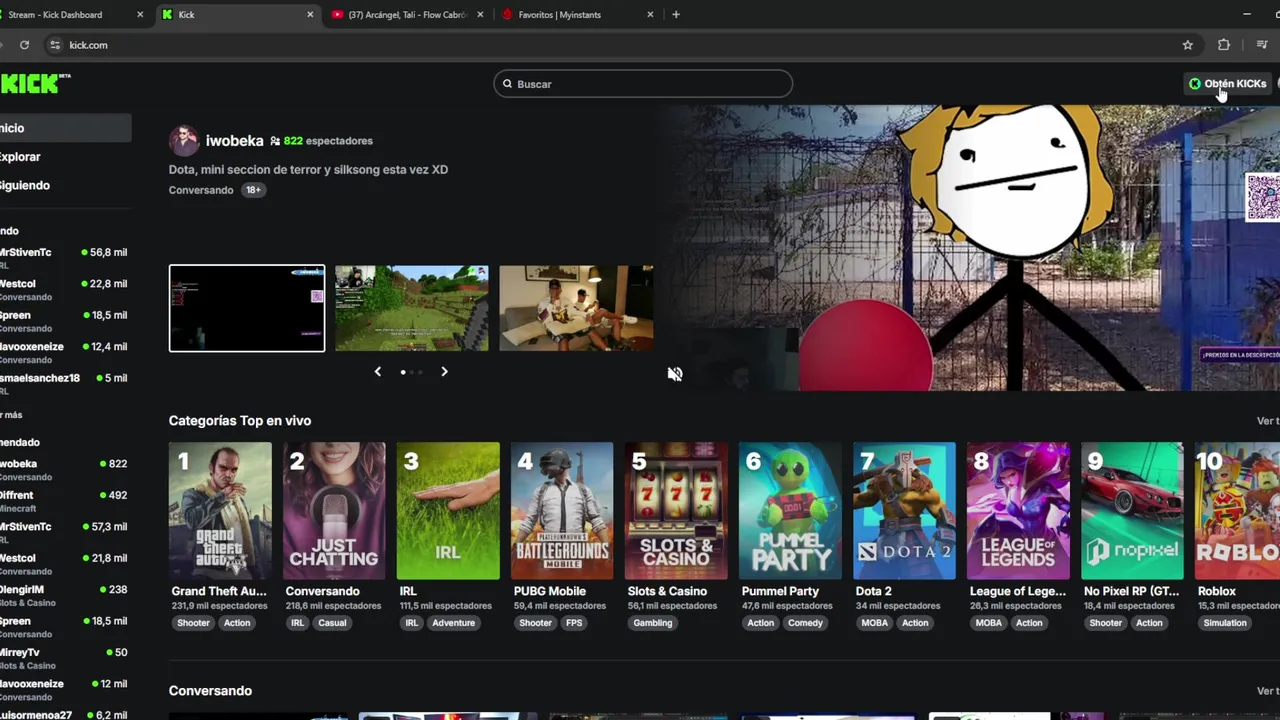Open Westcol channel with 22,8 mil viewers
The width and height of the screenshot is (1280, 720).
click(x=64, y=290)
